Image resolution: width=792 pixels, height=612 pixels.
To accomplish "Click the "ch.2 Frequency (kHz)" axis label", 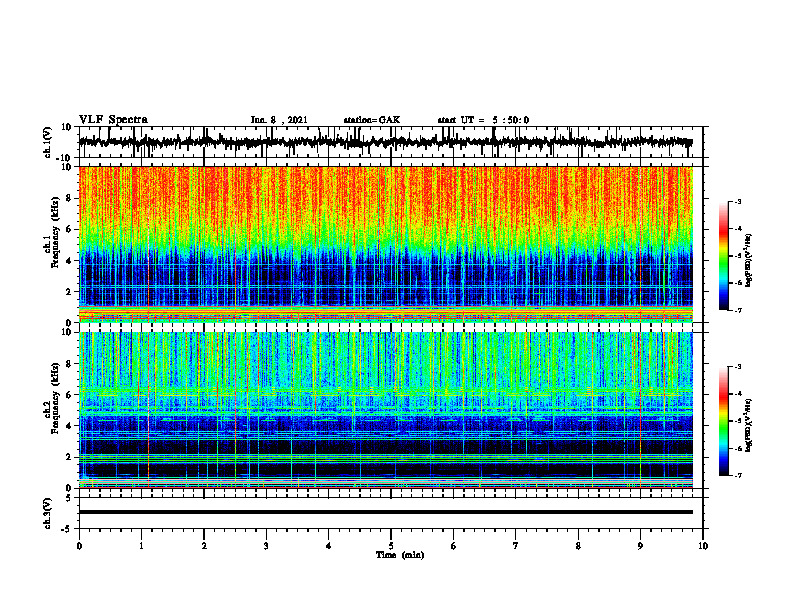I will coord(52,397).
